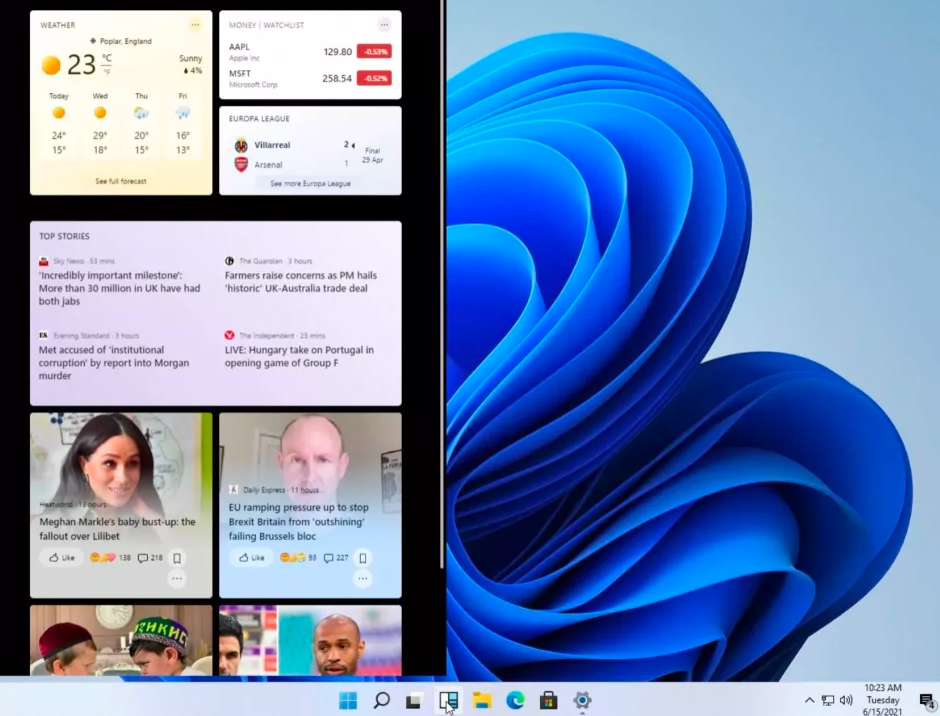The image size is (940, 716).
Task: Click the Top Stories header
Action: pyautogui.click(x=64, y=236)
